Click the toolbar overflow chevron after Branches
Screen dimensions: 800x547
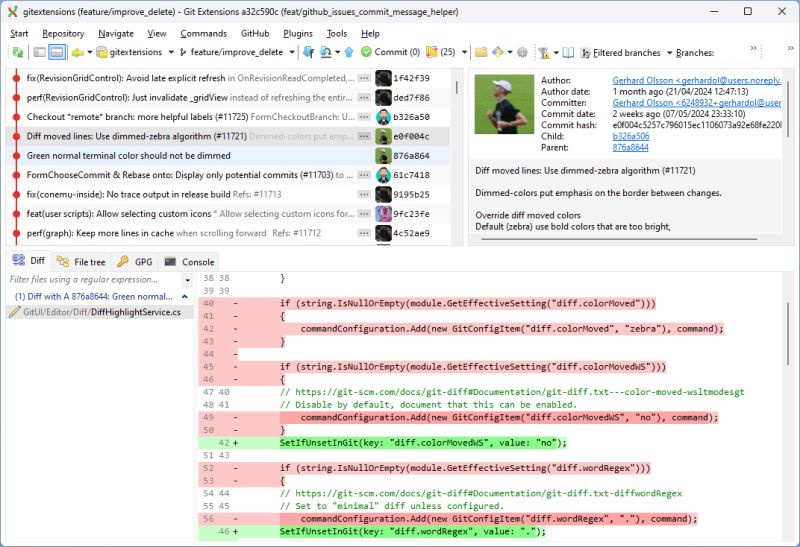(754, 48)
